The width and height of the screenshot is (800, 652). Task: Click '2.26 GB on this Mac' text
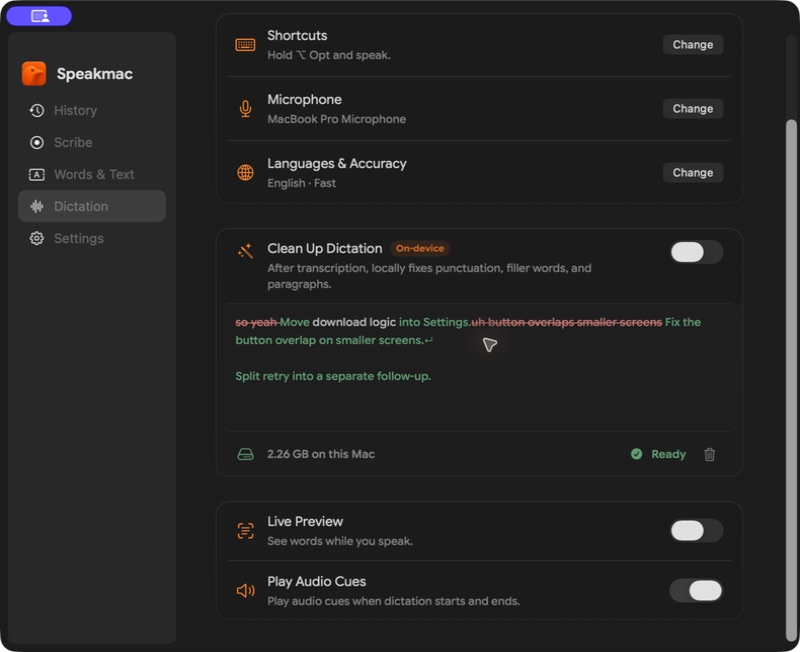point(321,454)
